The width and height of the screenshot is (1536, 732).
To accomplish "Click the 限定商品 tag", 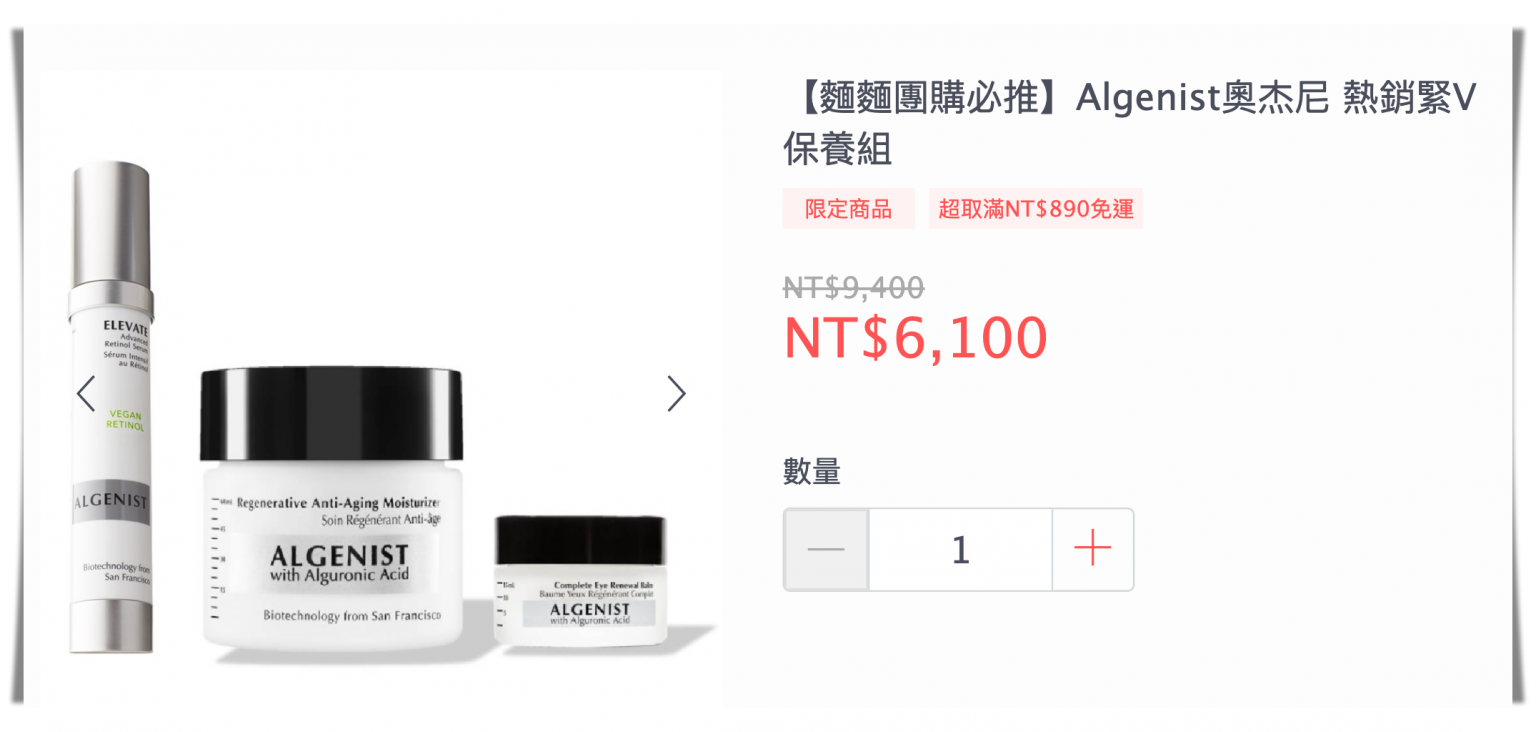I will click(x=848, y=209).
